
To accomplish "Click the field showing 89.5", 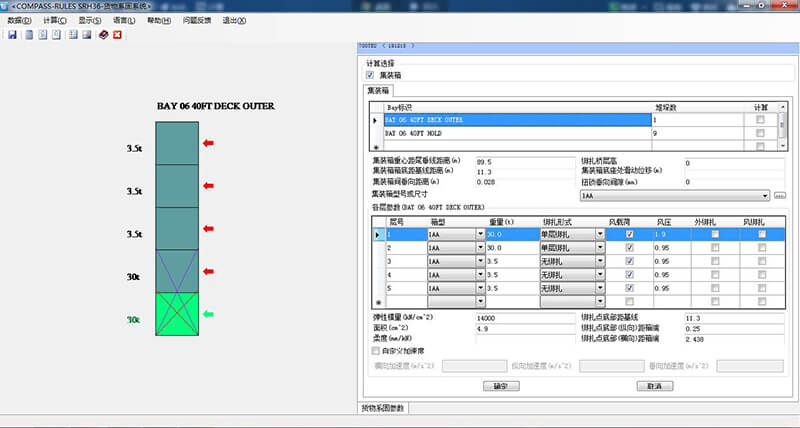I will pyautogui.click(x=525, y=162).
